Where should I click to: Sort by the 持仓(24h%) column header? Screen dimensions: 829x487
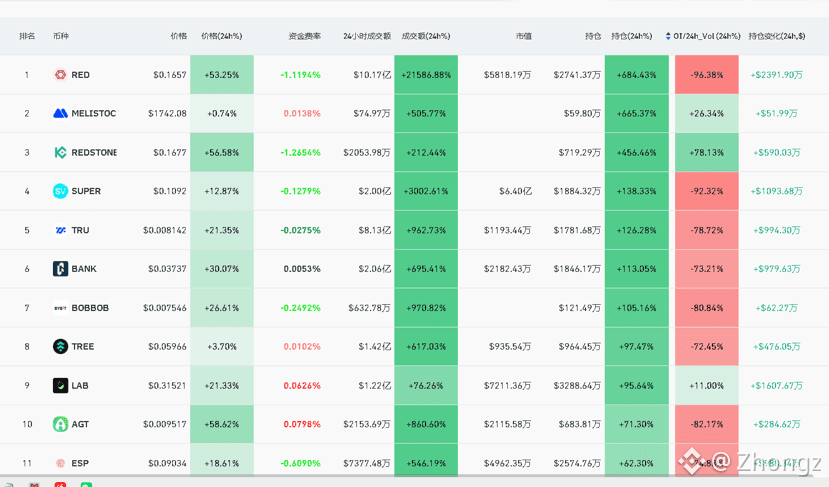631,36
